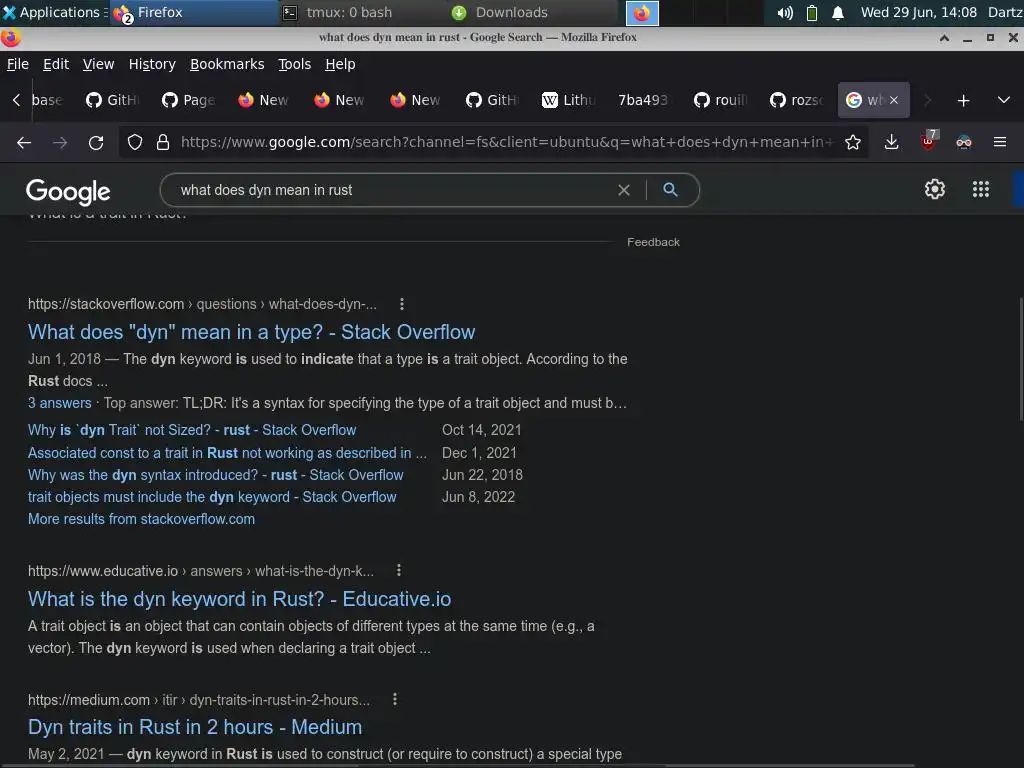This screenshot has width=1024, height=768.
Task: Click the glasses extension icon
Action: pos(964,142)
